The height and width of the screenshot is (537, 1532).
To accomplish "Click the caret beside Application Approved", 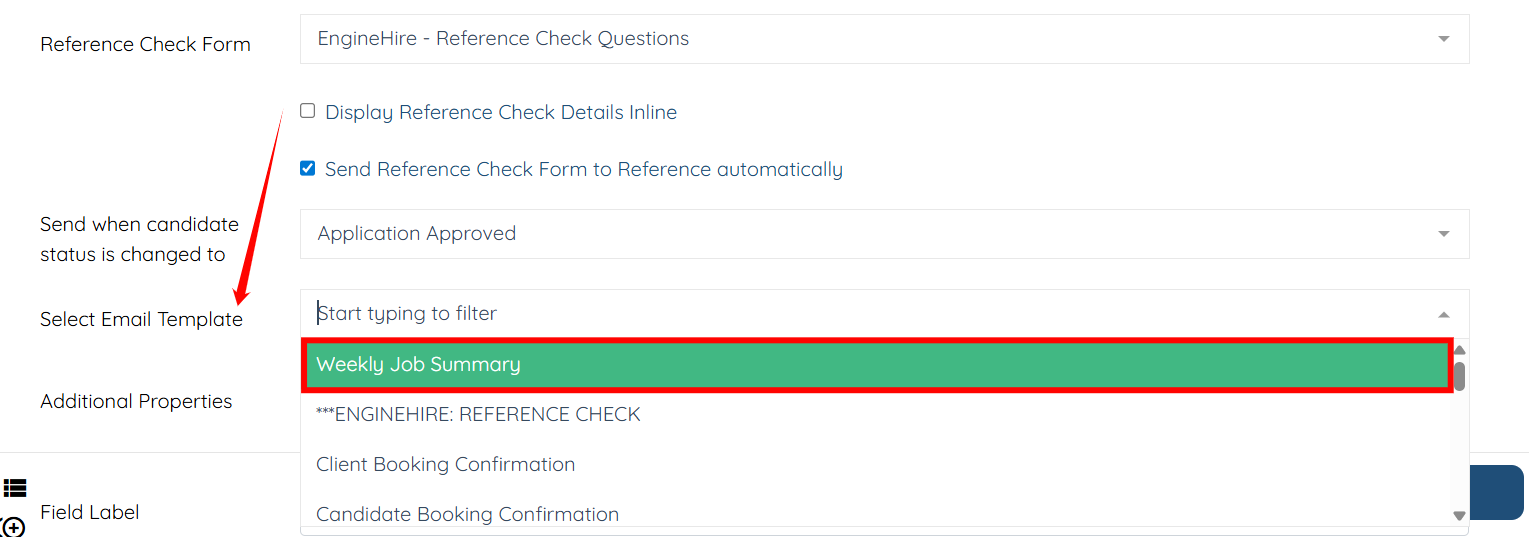I will point(1443,234).
